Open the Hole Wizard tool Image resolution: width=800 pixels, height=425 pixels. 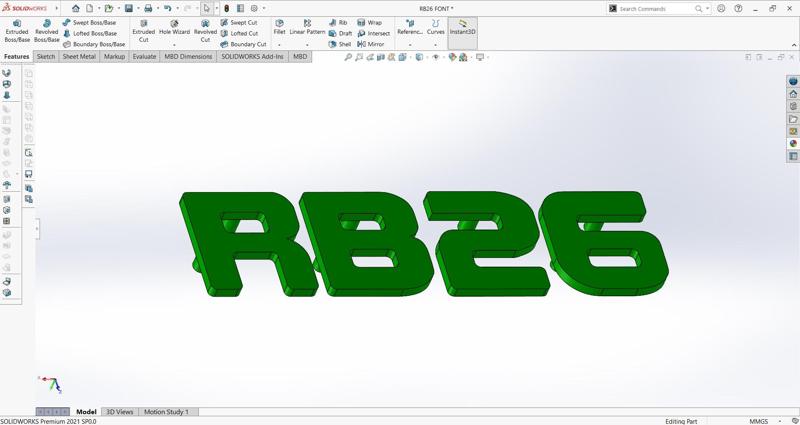pyautogui.click(x=174, y=28)
